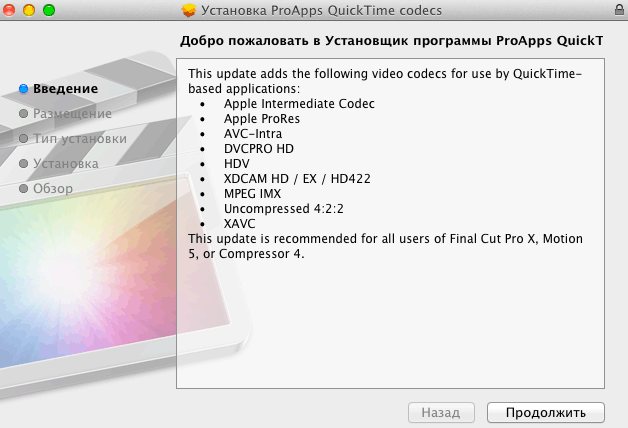Click Apple ProRes in the codec list
This screenshot has width=628, height=428.
261,118
